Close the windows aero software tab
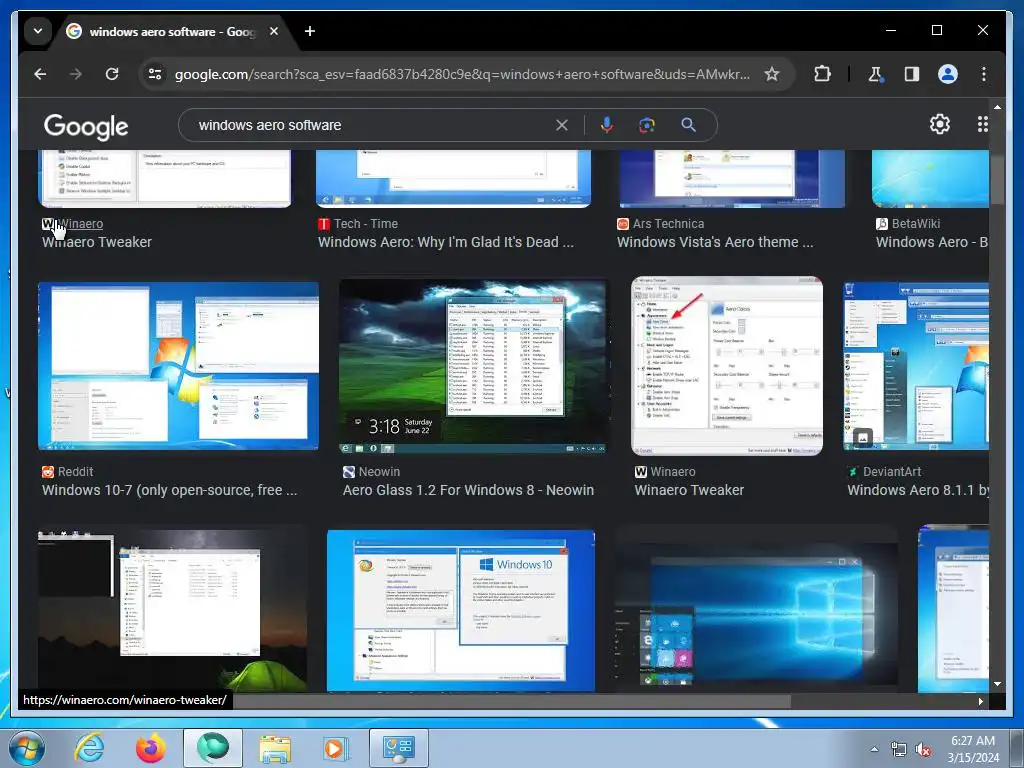 click(274, 31)
